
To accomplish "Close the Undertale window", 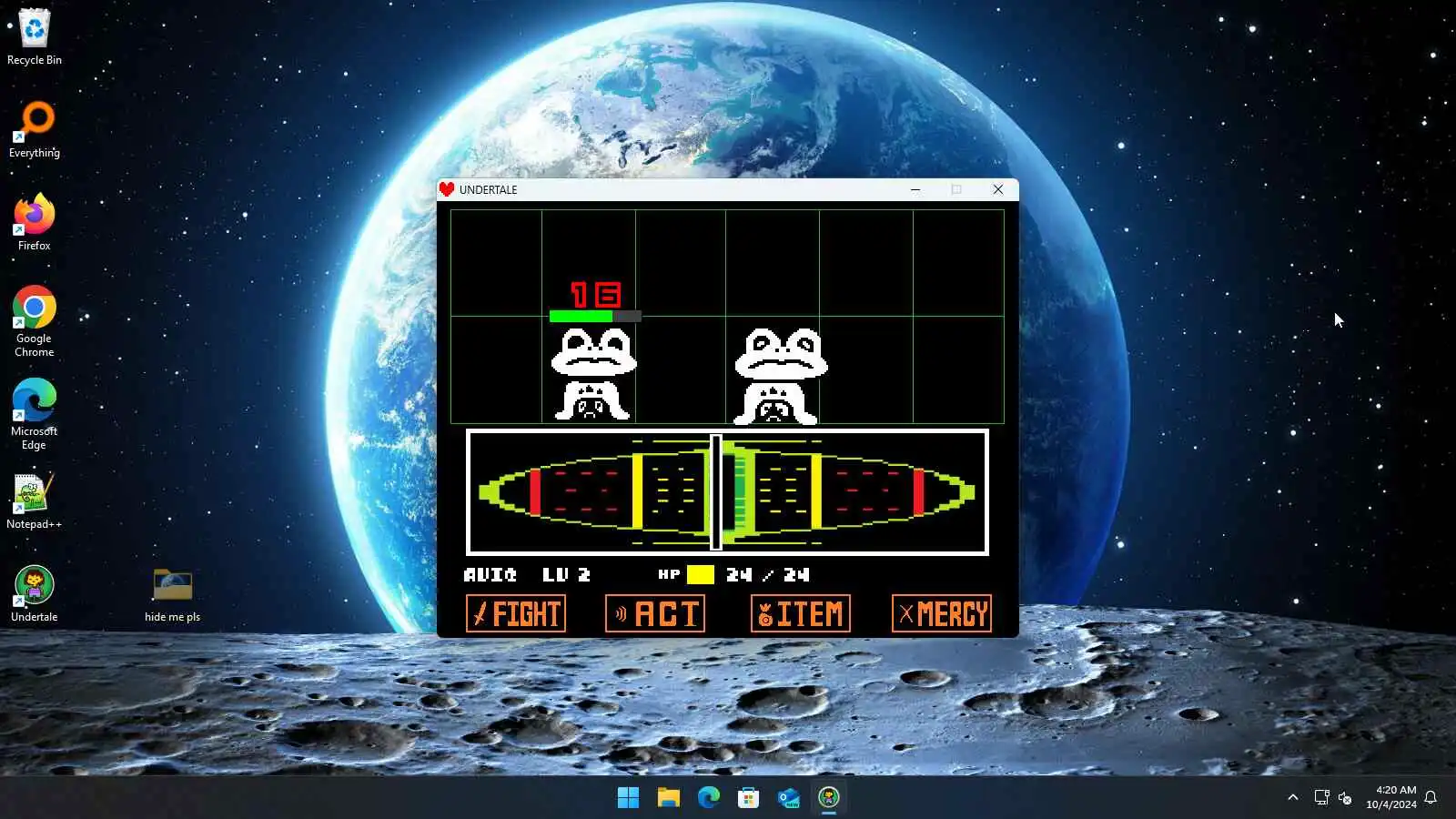I will click(x=998, y=189).
